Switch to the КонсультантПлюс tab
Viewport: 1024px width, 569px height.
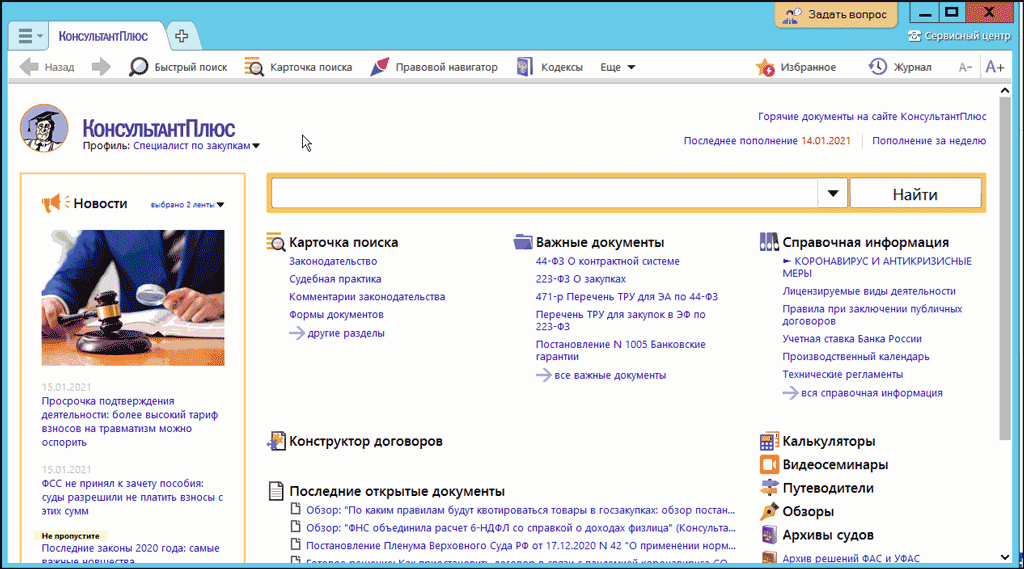tap(103, 36)
